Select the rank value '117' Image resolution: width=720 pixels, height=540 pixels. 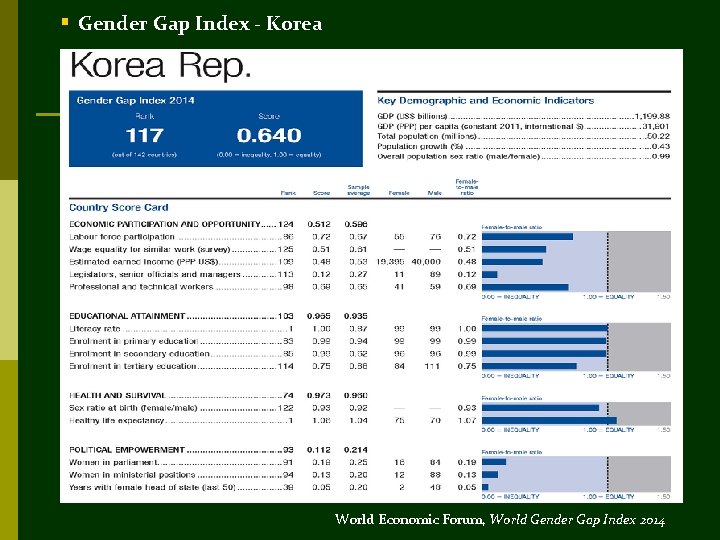144,135
